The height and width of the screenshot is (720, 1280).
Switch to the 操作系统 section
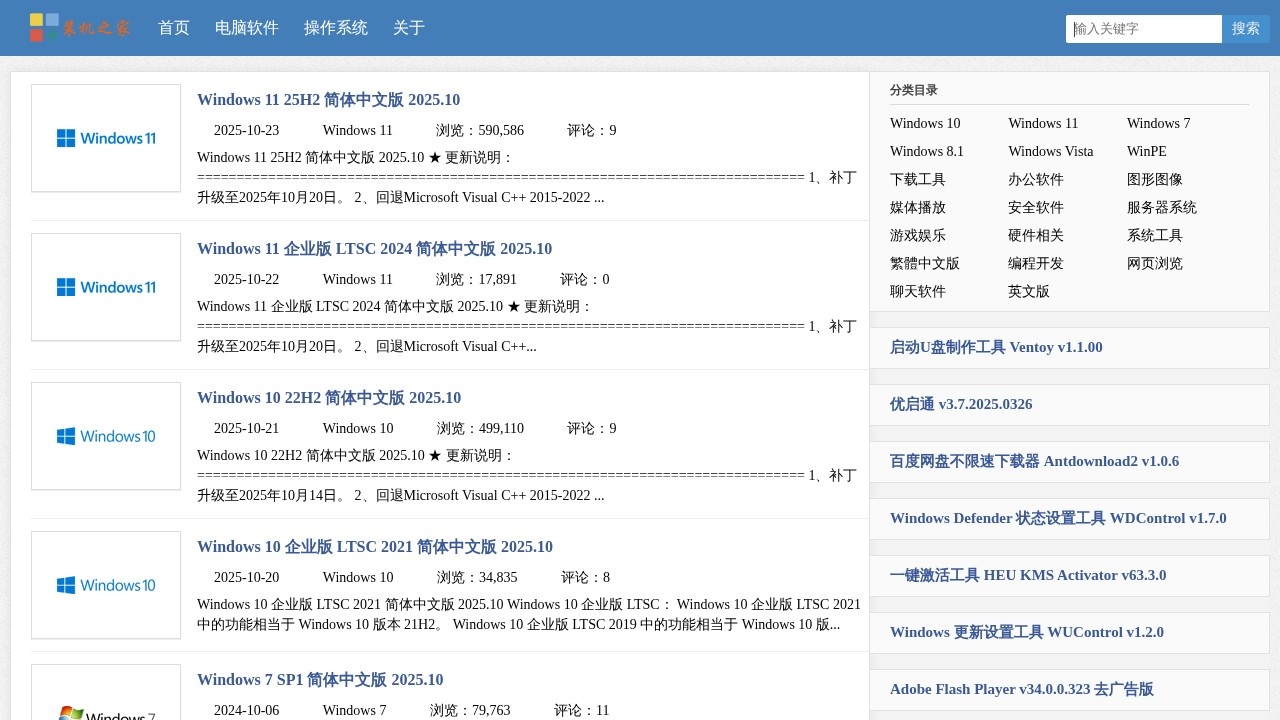tap(336, 28)
